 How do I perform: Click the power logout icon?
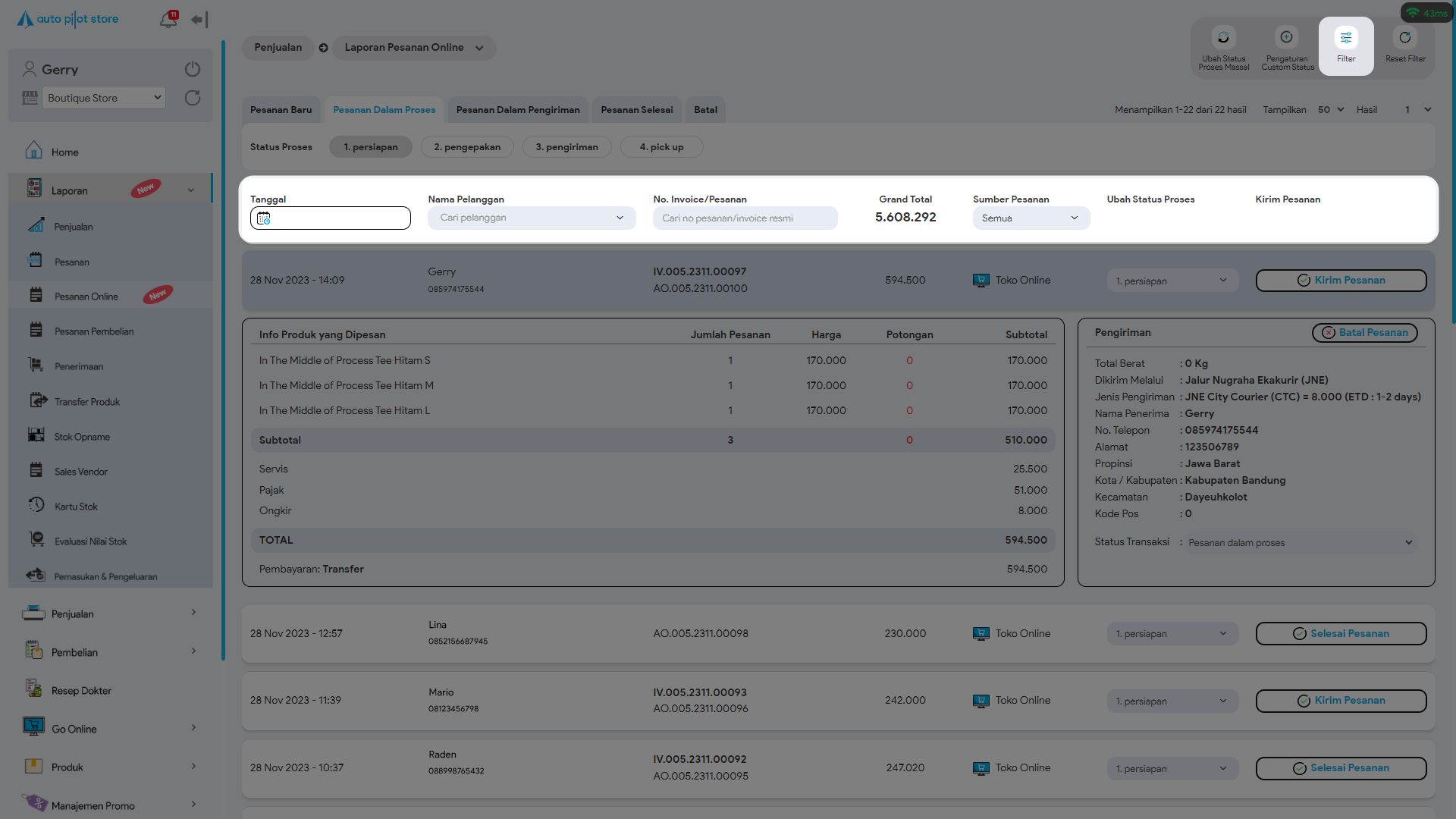[193, 69]
